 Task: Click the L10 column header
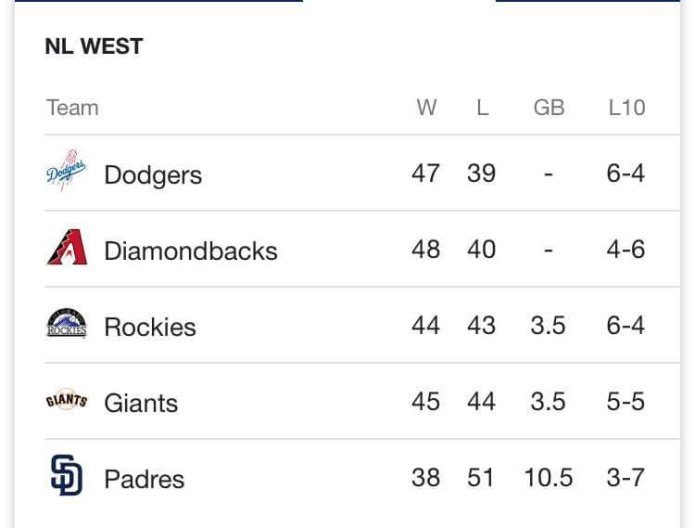click(x=626, y=108)
